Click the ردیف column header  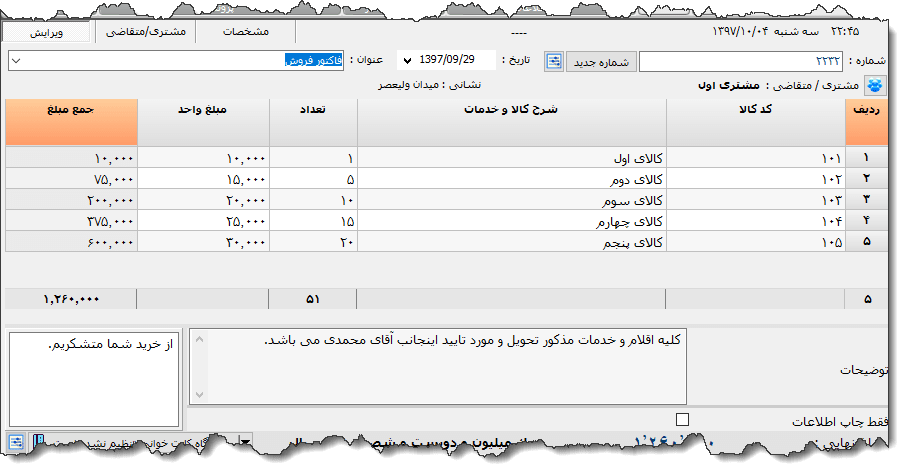867,121
